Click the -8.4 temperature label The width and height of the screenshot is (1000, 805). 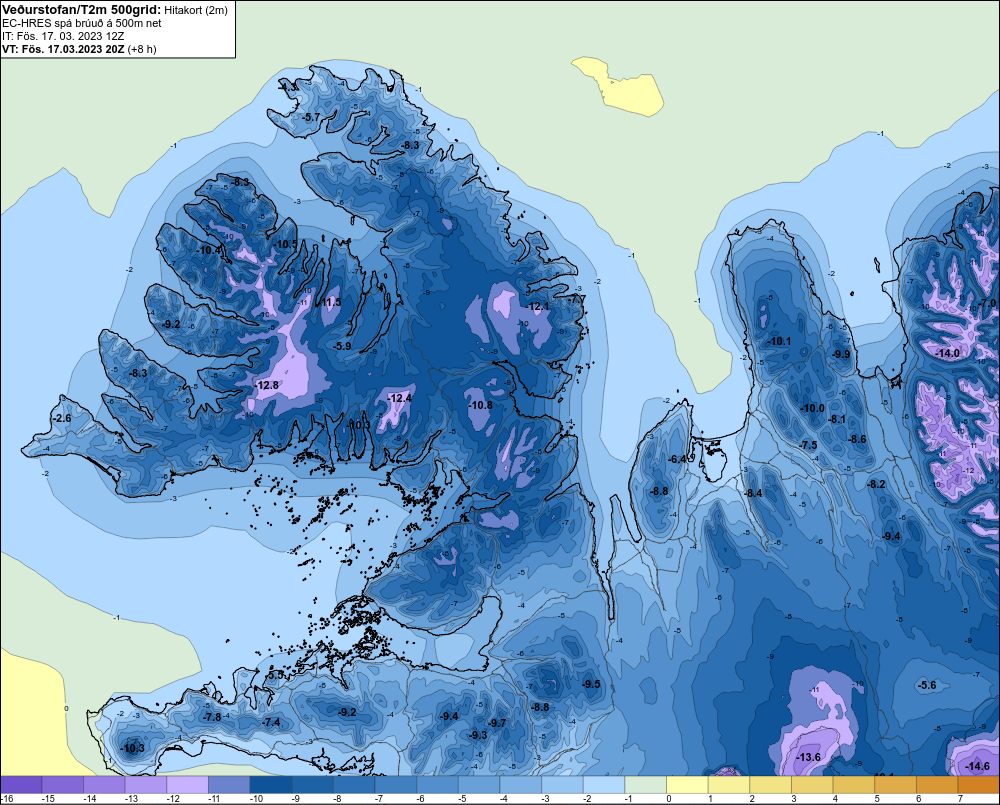[x=754, y=493]
